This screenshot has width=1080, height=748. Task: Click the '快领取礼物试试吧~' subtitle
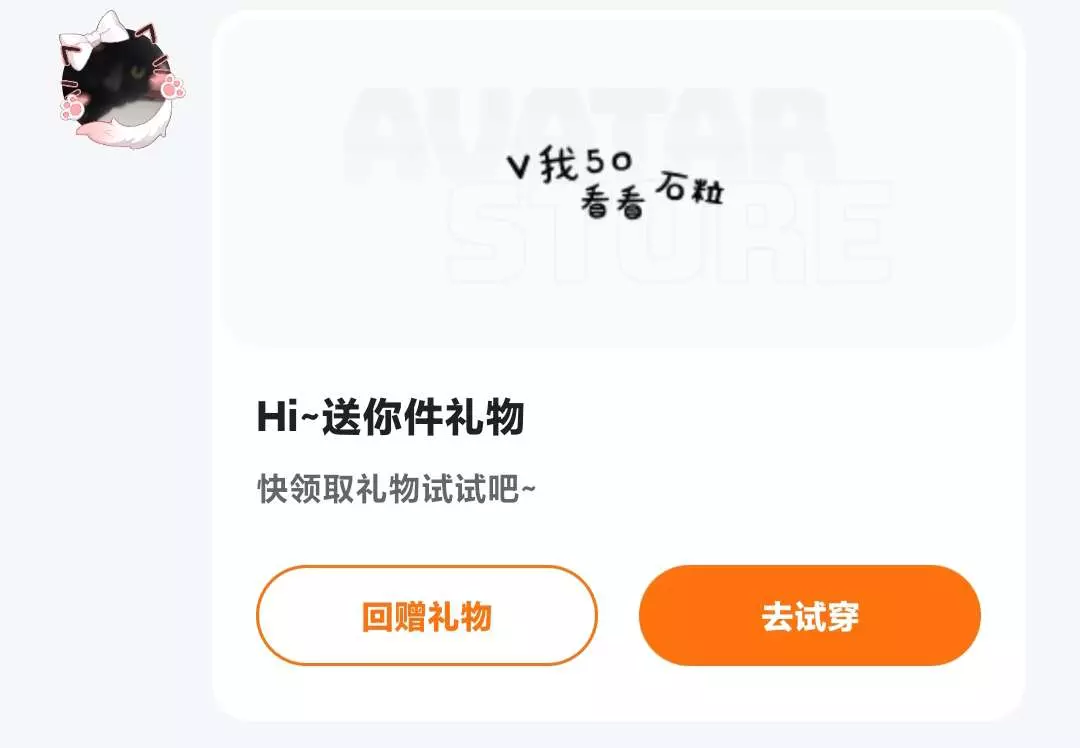click(396, 490)
